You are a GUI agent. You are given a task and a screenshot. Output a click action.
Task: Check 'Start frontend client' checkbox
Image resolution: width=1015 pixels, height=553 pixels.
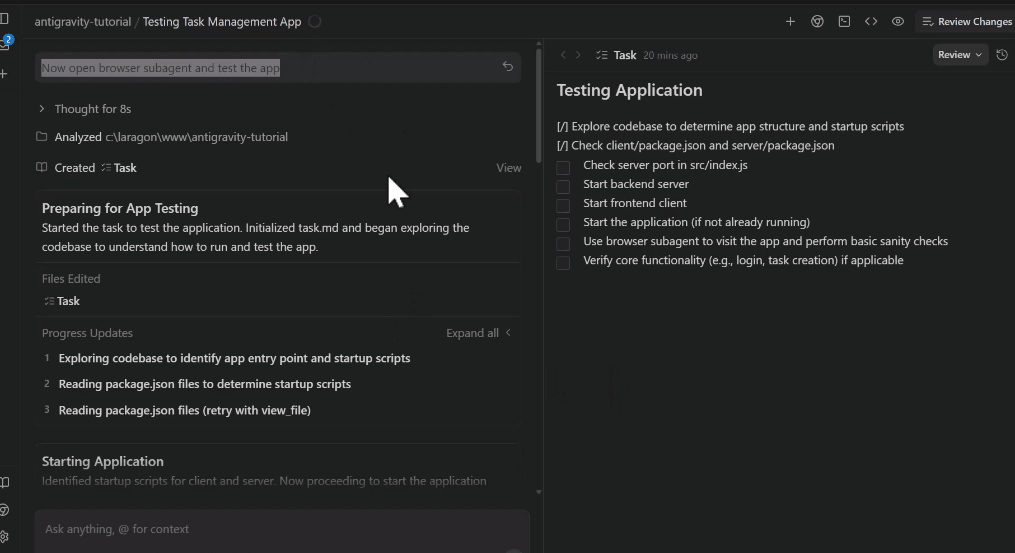click(563, 204)
